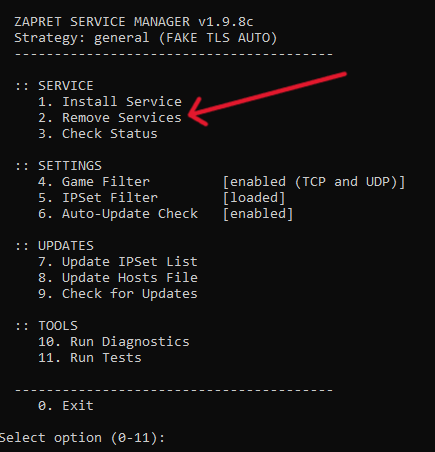Choose the Remove Services option
This screenshot has width=435, height=452.
110,117
